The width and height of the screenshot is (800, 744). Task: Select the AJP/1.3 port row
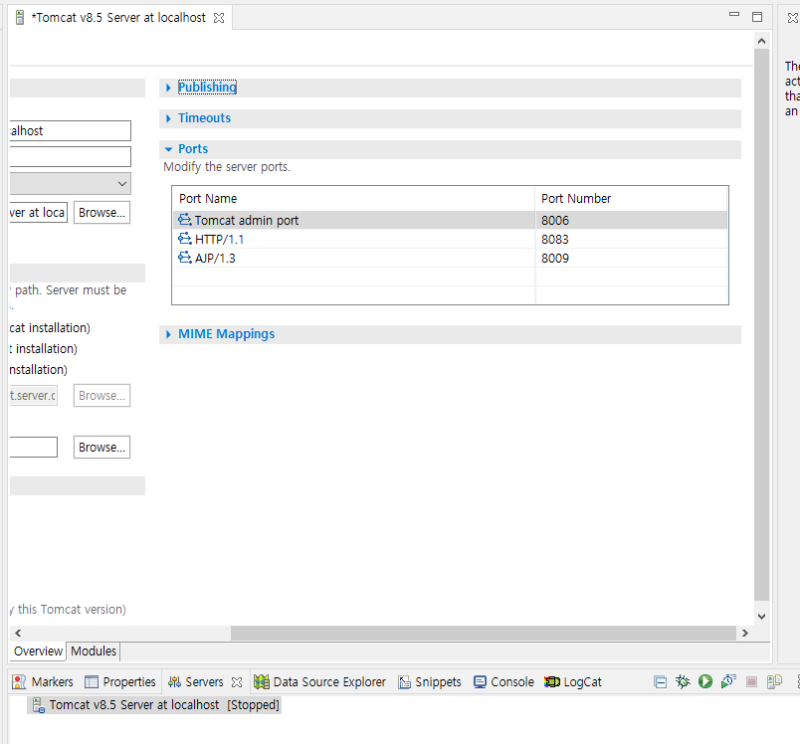450,258
